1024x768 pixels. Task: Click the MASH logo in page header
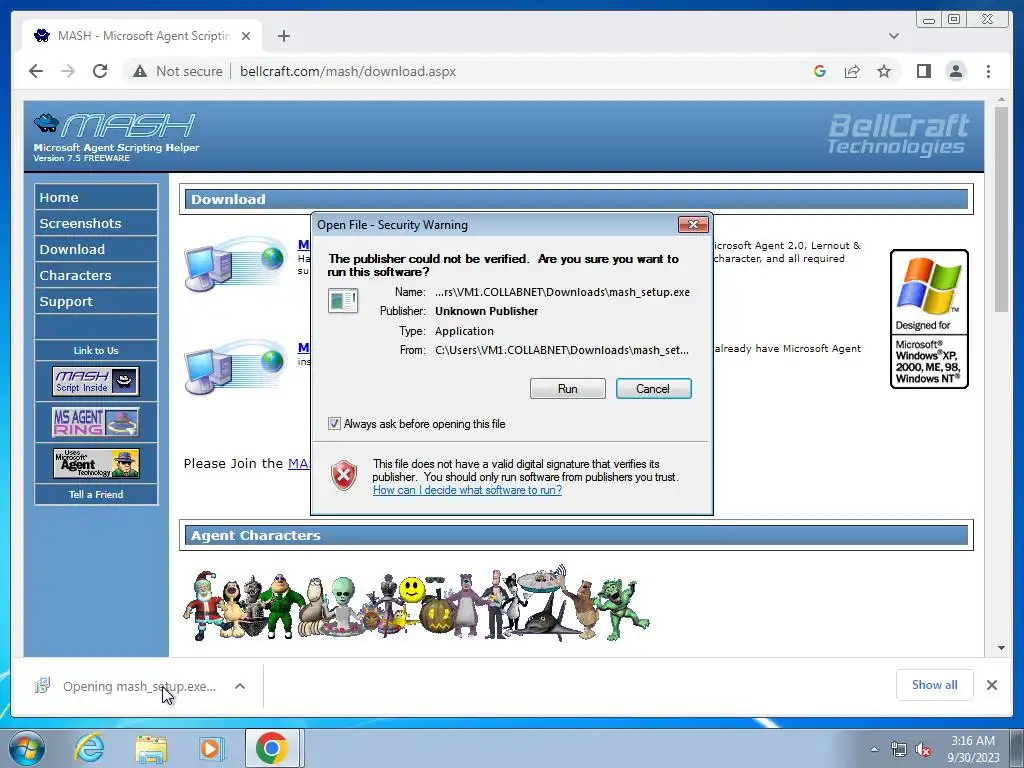click(116, 137)
